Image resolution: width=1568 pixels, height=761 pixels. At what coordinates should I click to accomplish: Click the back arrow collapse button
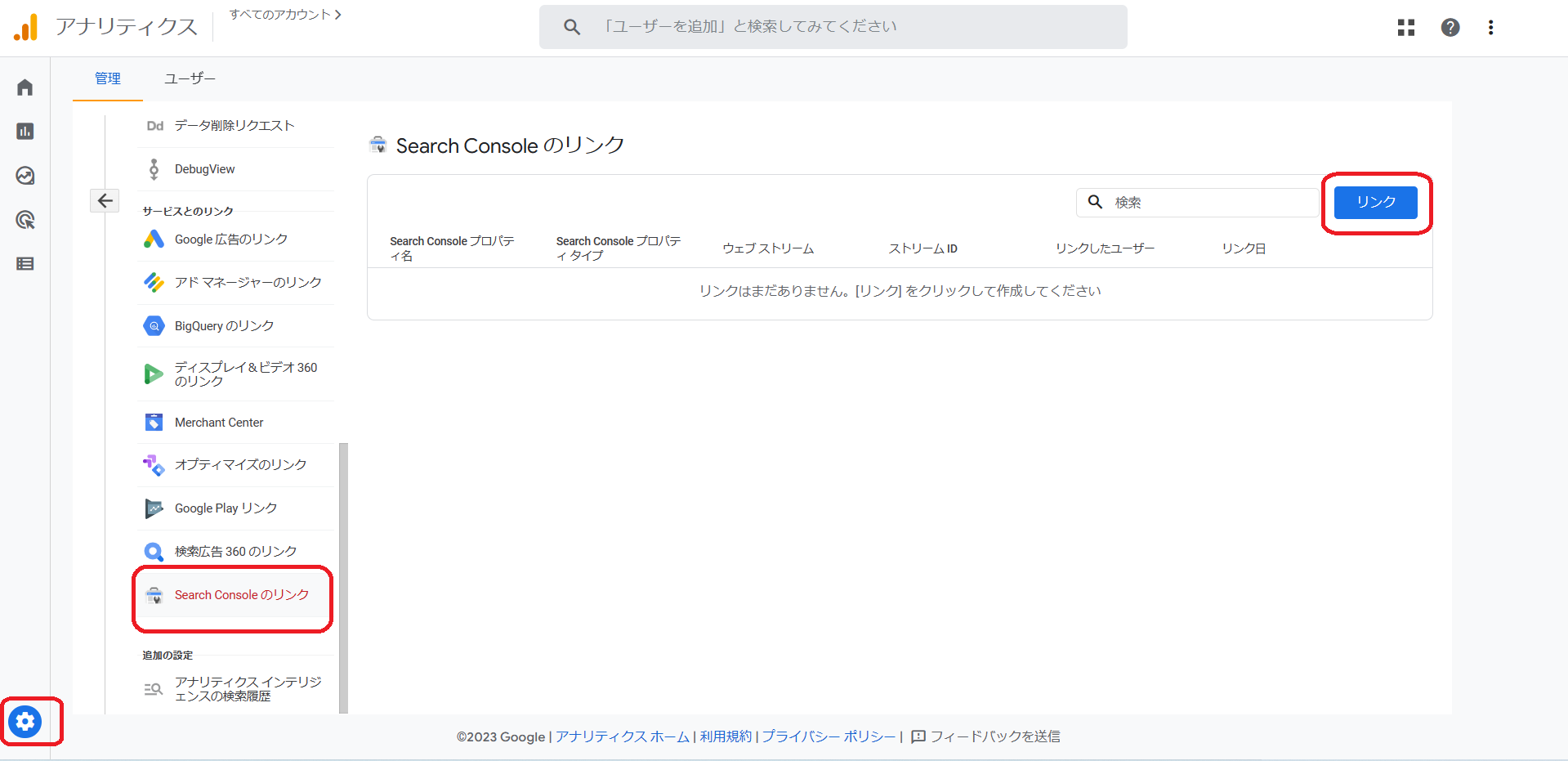pos(105,200)
